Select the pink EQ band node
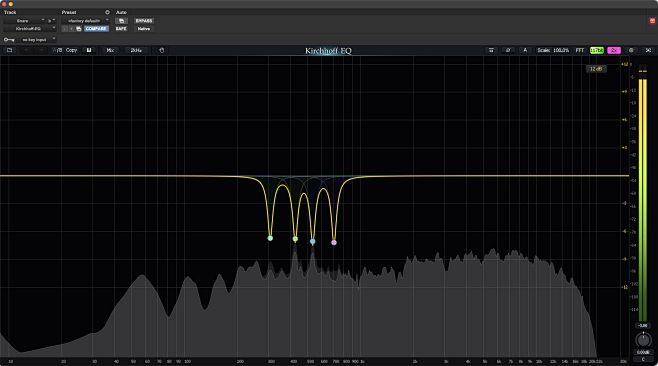 coord(334,242)
